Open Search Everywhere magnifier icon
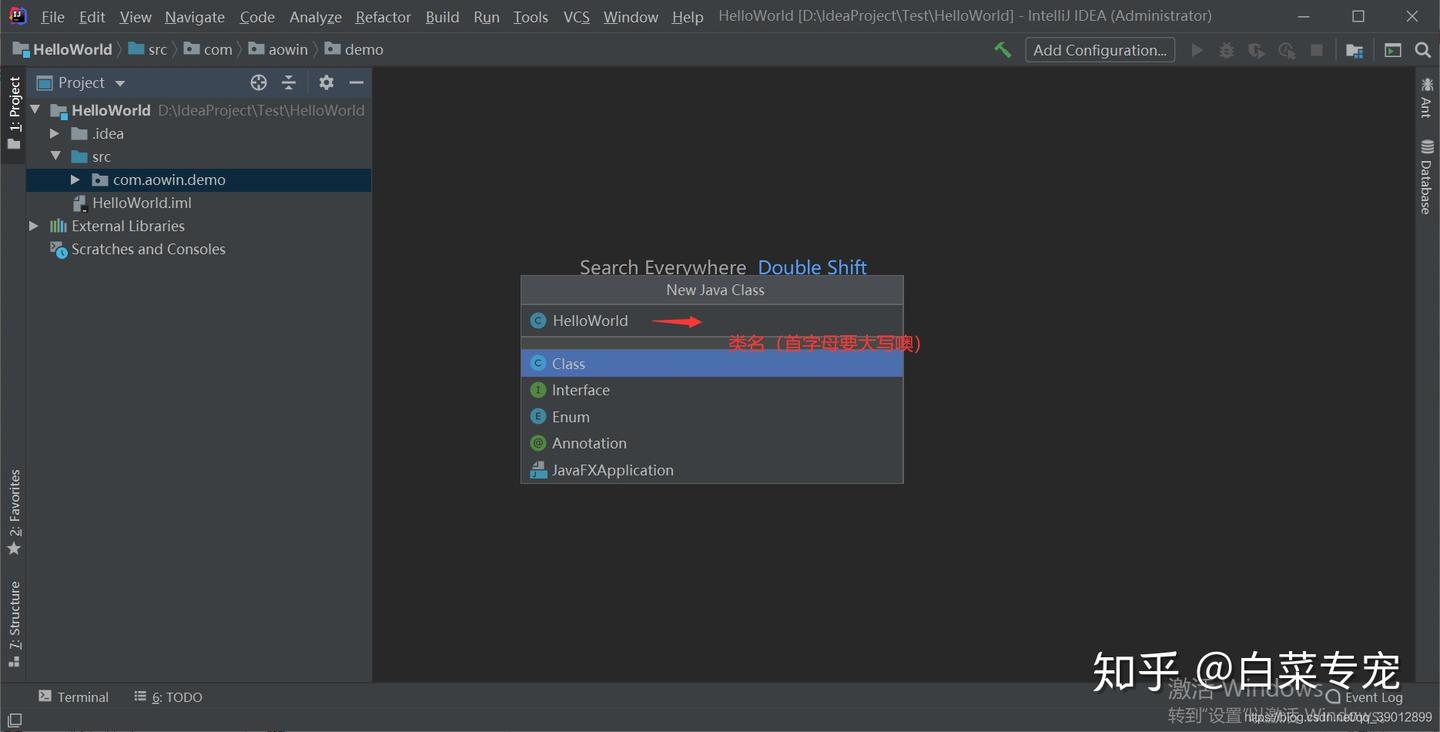1440x732 pixels. (1423, 50)
